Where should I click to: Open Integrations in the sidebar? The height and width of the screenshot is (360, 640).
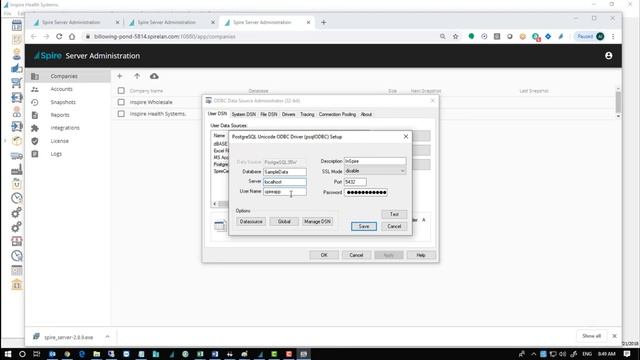coord(65,128)
